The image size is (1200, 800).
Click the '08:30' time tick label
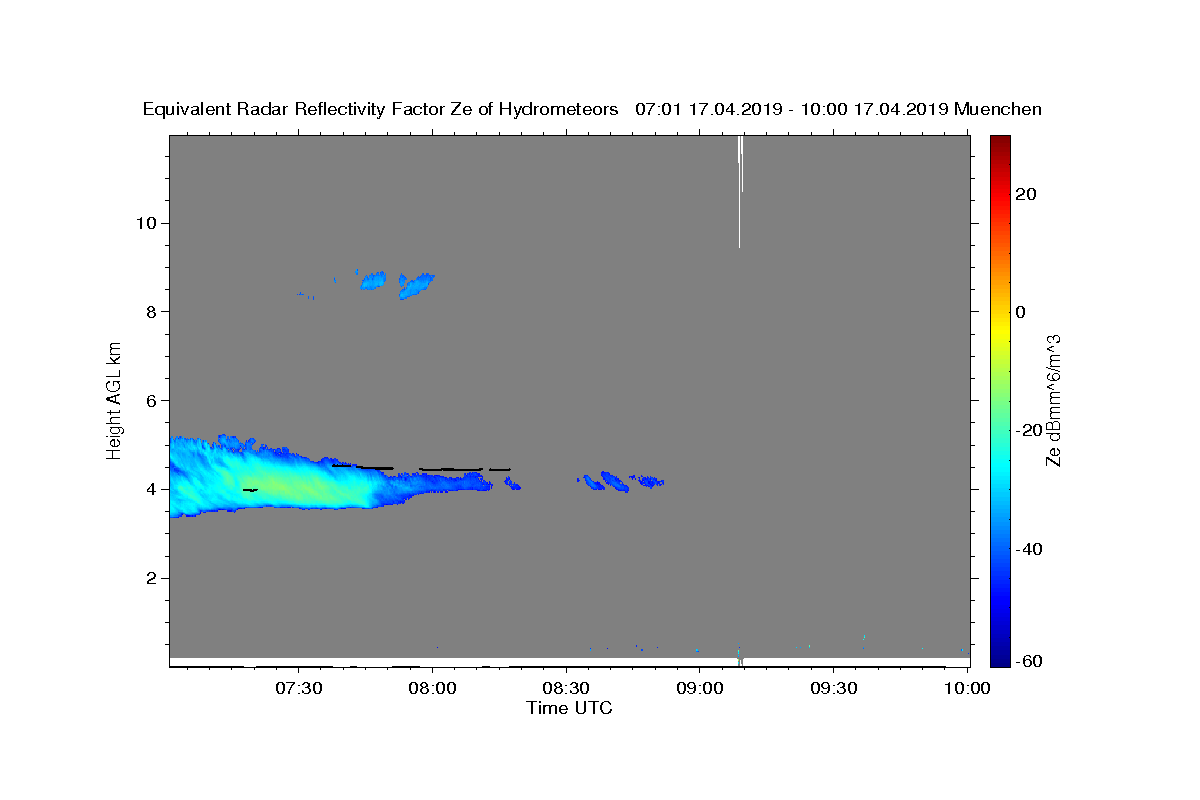pyautogui.click(x=567, y=688)
